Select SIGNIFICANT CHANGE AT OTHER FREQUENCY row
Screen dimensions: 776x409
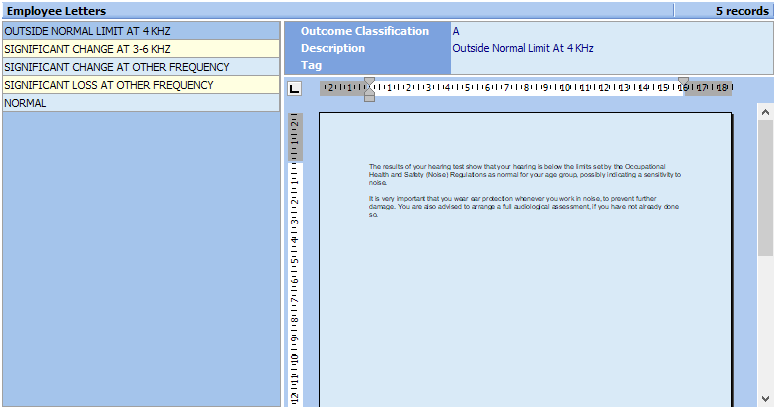pos(141,67)
